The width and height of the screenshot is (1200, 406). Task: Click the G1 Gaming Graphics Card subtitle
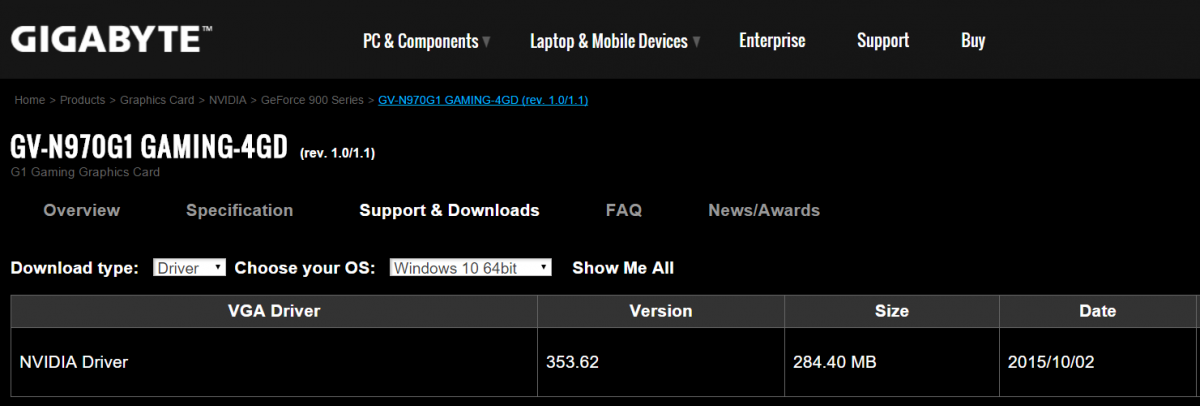click(85, 172)
